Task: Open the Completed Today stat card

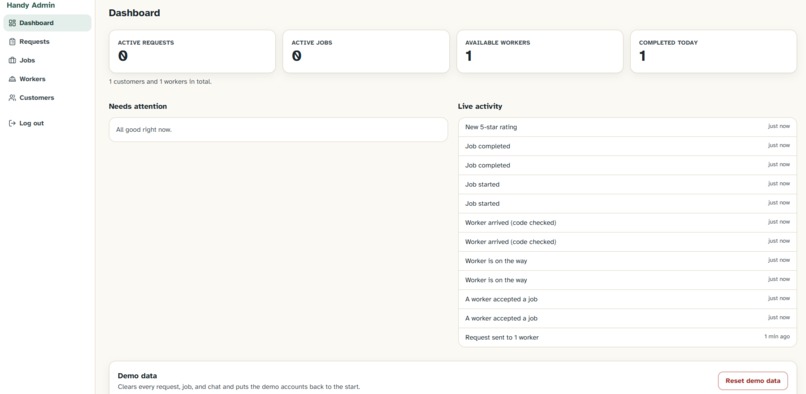Action: (713, 51)
